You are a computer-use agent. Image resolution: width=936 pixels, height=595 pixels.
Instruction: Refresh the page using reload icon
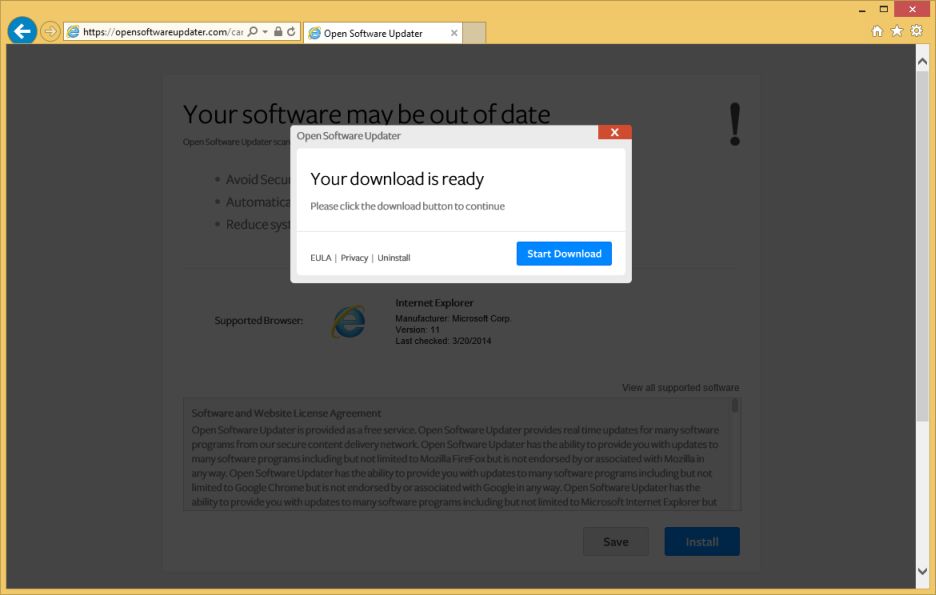tap(291, 32)
